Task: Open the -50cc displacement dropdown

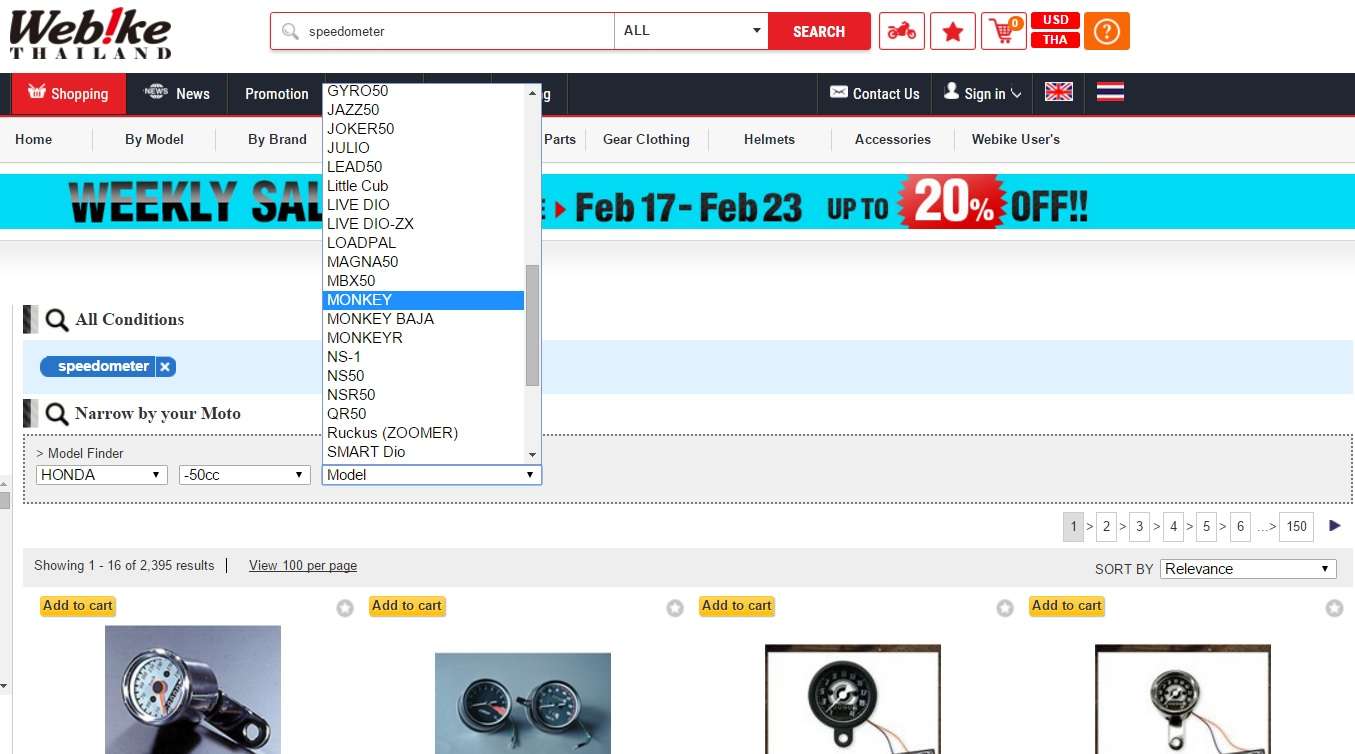Action: tap(245, 475)
